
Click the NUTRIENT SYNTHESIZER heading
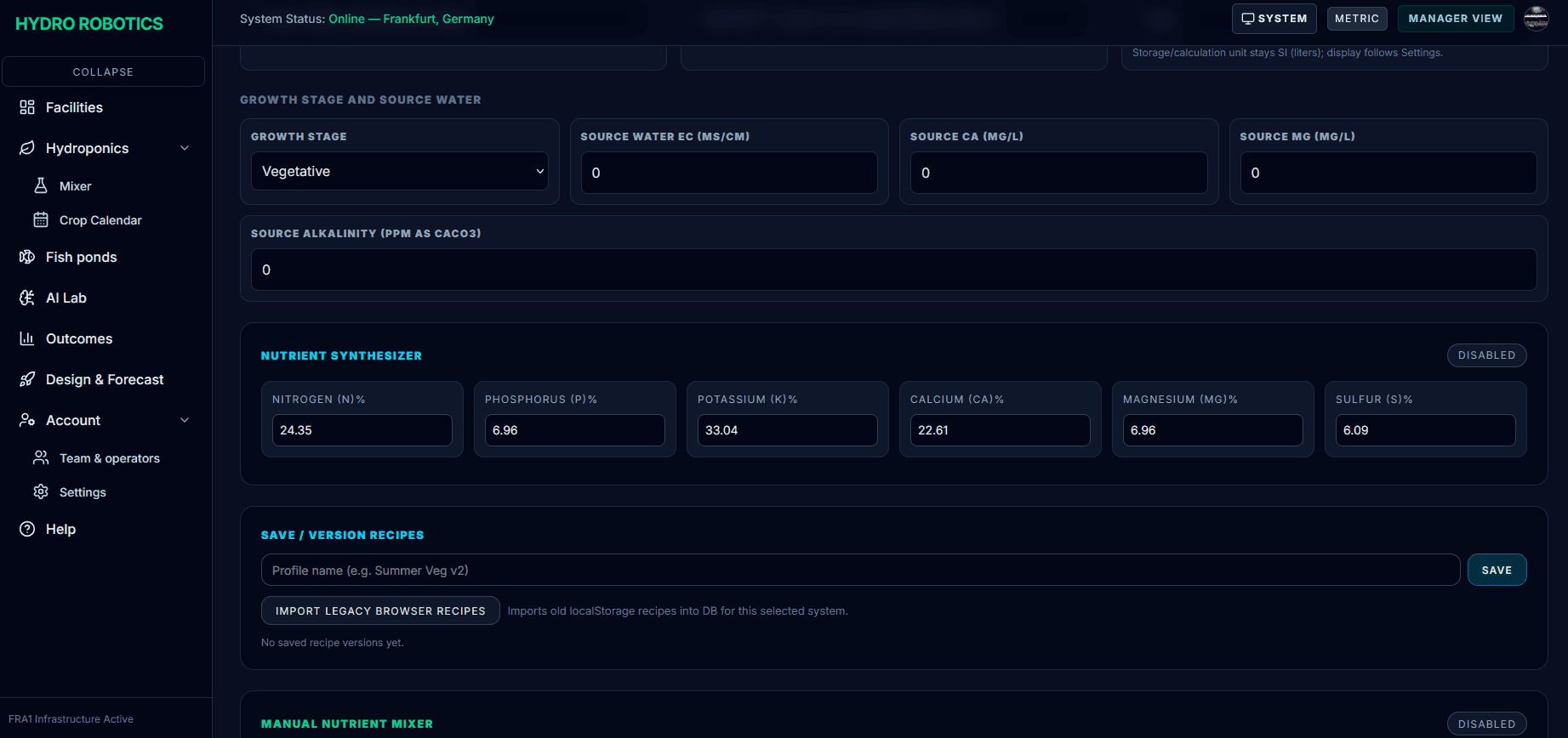coord(341,355)
